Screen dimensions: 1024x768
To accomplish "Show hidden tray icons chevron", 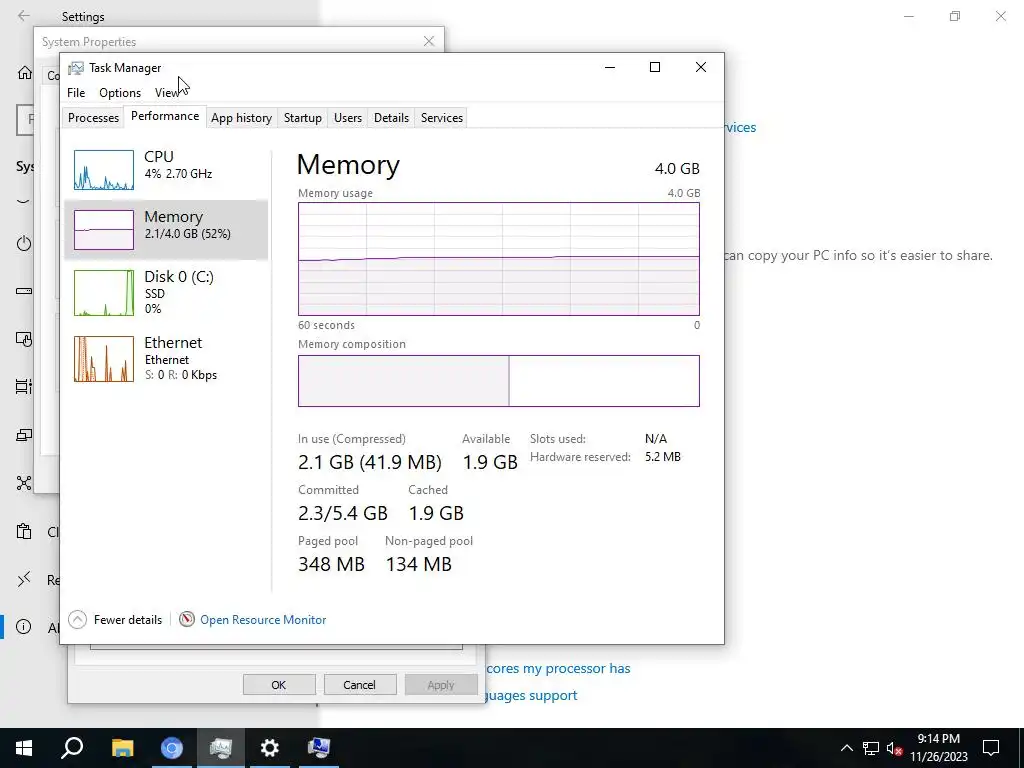I will [846, 748].
